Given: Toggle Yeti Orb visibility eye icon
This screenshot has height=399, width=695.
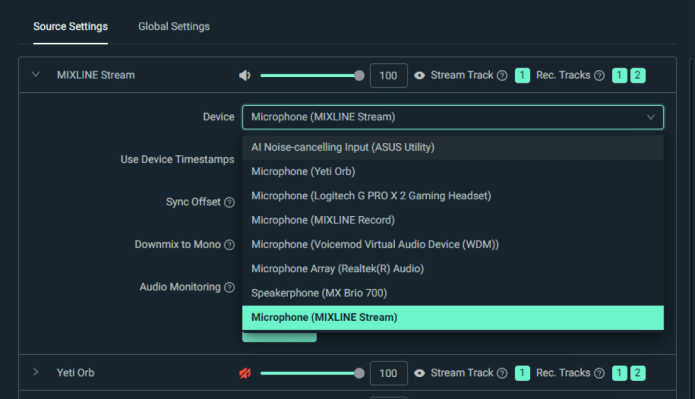Looking at the screenshot, I should (419, 373).
